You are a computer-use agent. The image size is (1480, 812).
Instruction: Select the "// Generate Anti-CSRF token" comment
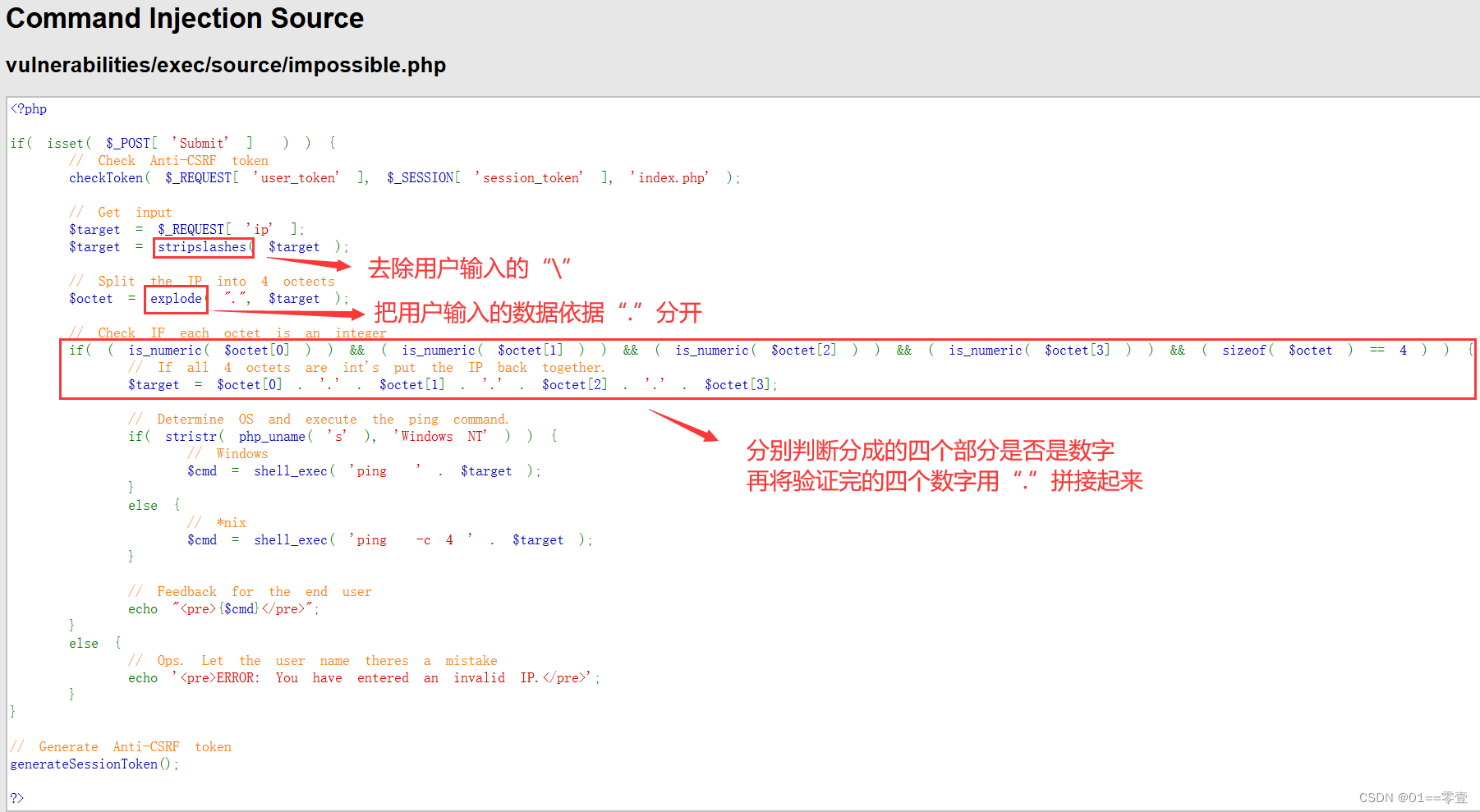tap(121, 747)
